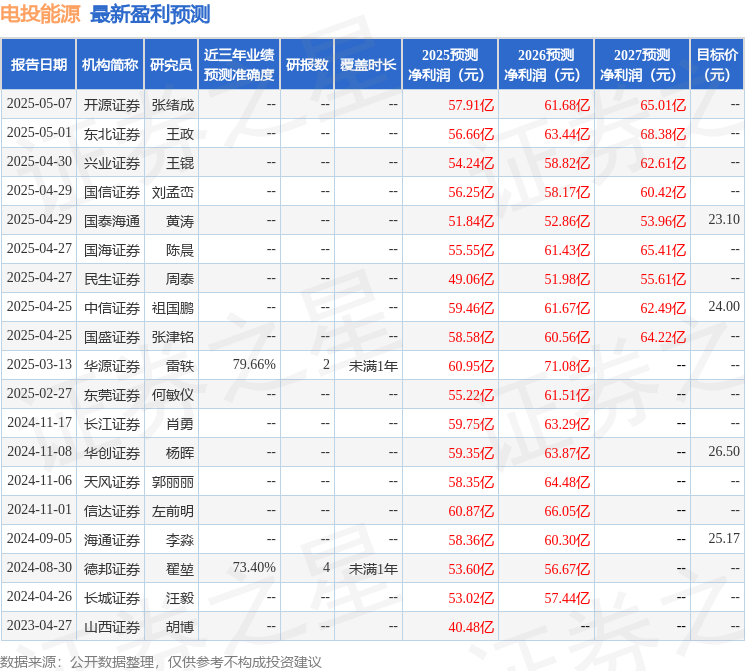Click analyst name 何敏仪

[x=173, y=395]
